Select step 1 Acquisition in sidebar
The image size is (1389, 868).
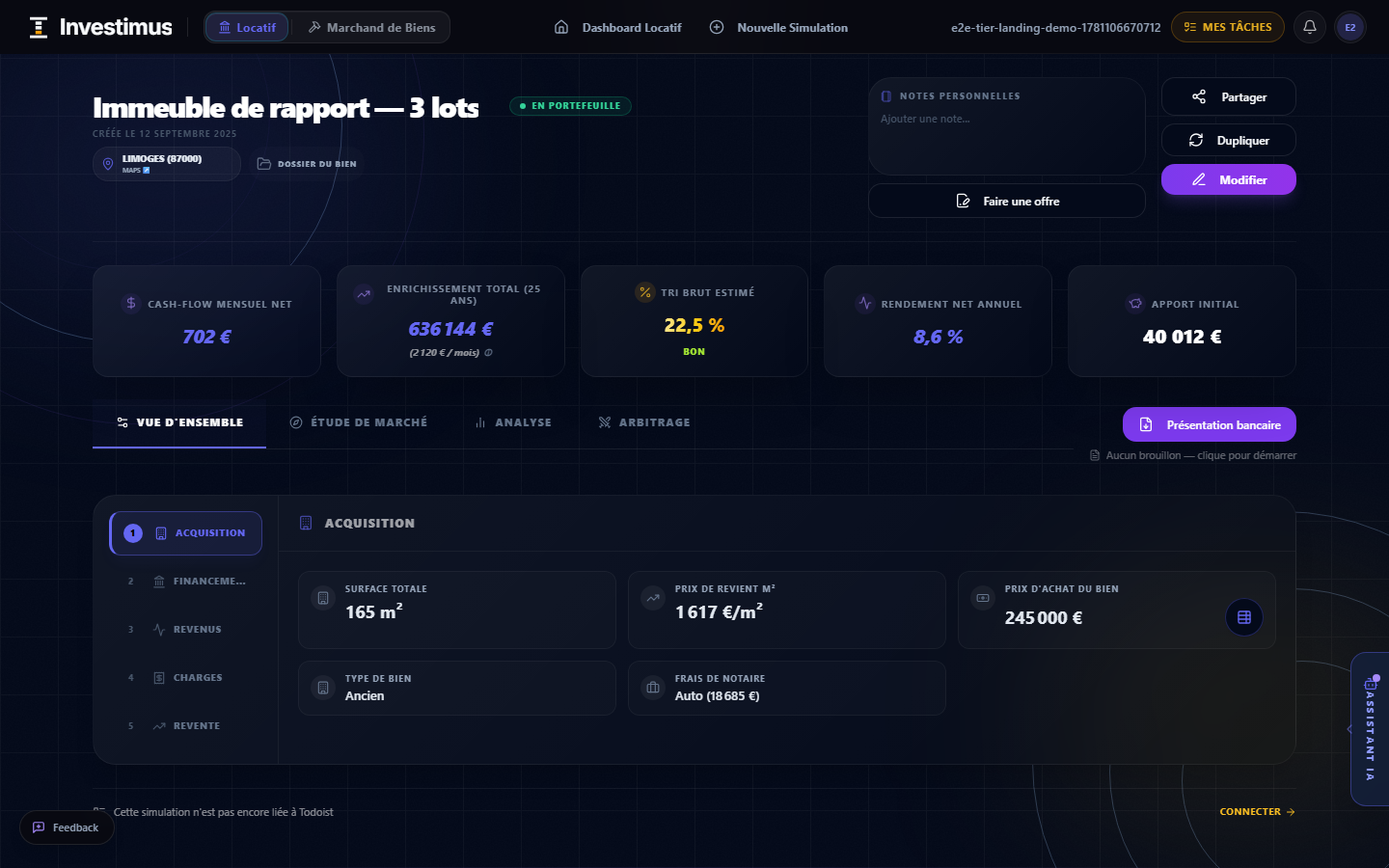(x=186, y=533)
